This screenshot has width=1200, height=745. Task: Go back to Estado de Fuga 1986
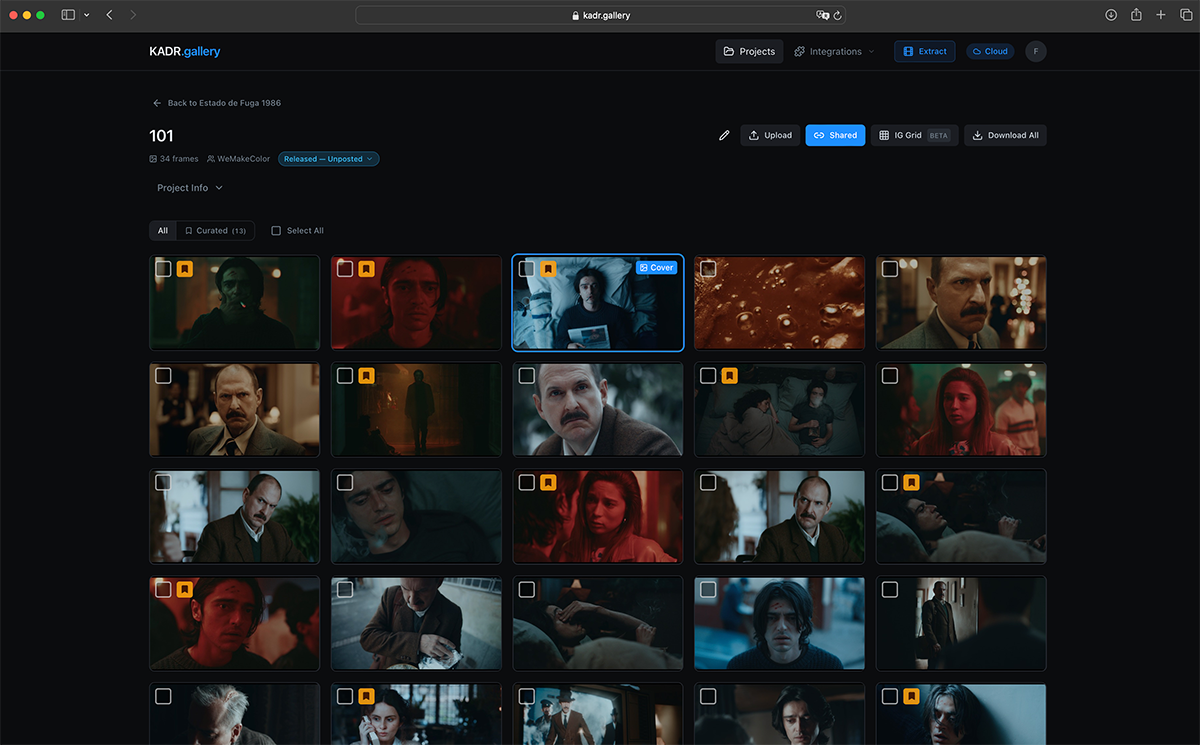(x=217, y=103)
